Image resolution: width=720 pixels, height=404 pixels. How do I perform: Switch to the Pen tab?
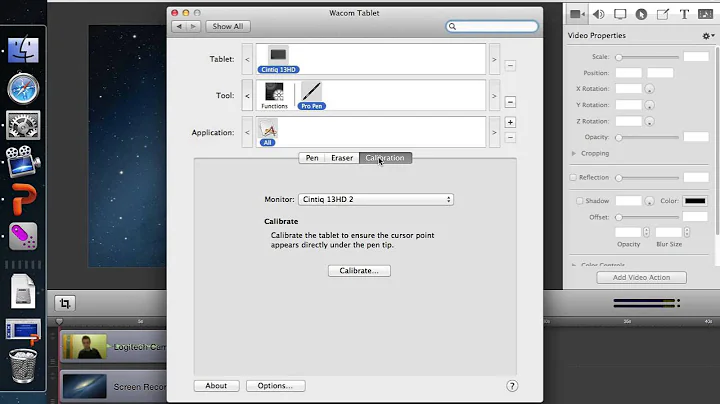pyautogui.click(x=312, y=158)
